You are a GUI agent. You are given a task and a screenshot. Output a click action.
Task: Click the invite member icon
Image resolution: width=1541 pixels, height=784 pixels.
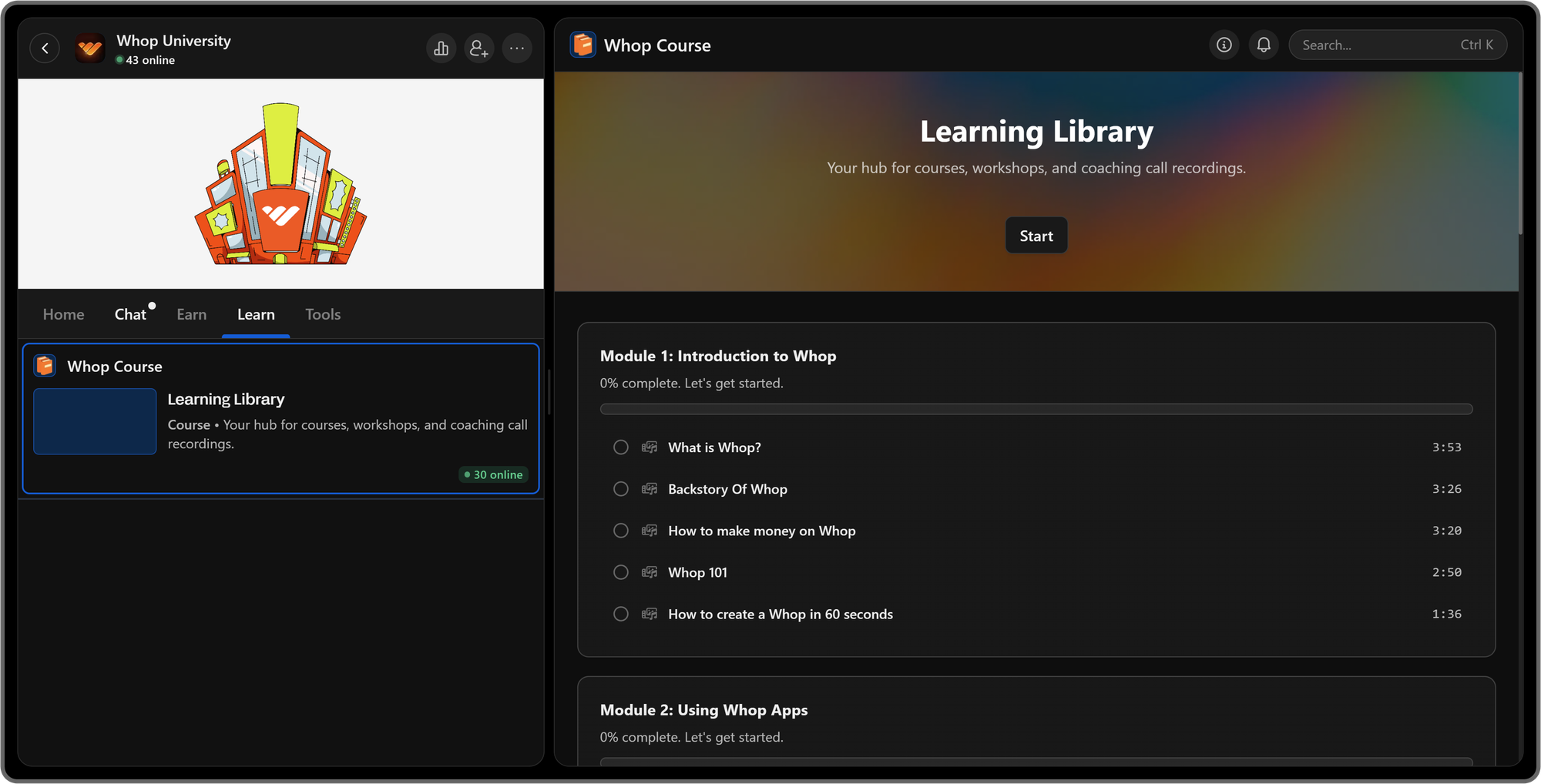coord(478,49)
